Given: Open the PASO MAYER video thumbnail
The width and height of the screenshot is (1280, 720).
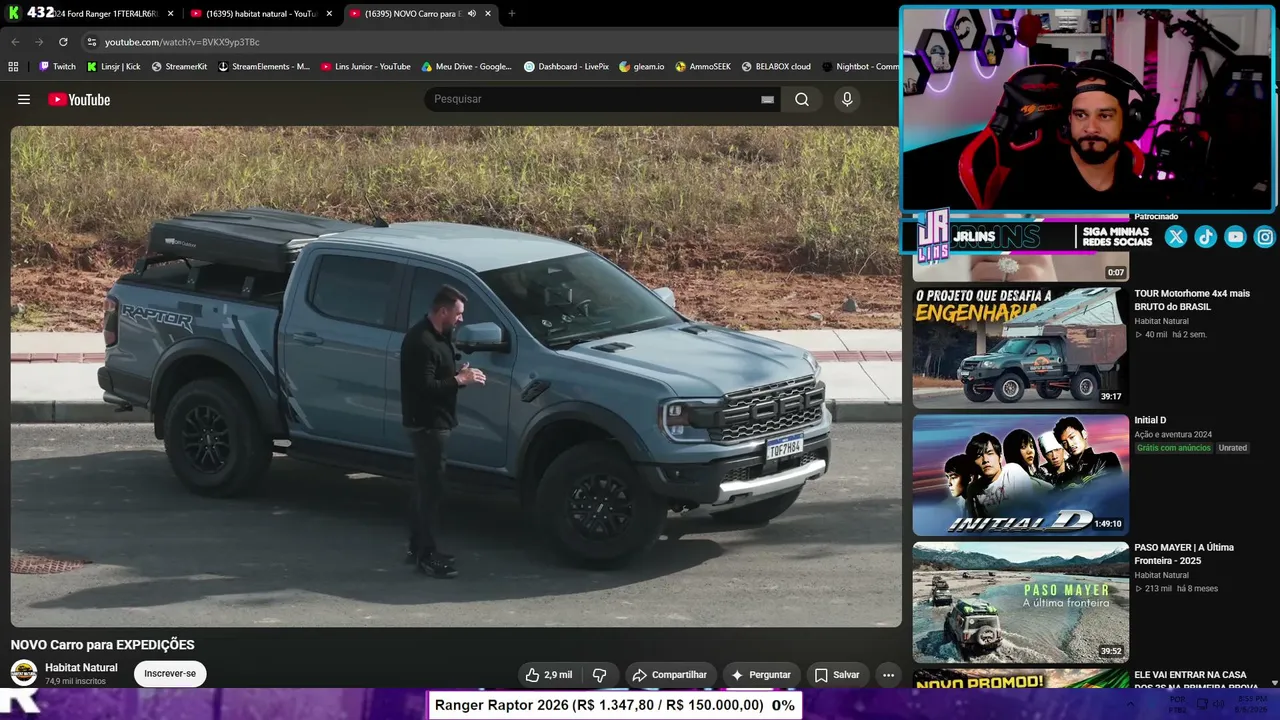Looking at the screenshot, I should click(1020, 602).
